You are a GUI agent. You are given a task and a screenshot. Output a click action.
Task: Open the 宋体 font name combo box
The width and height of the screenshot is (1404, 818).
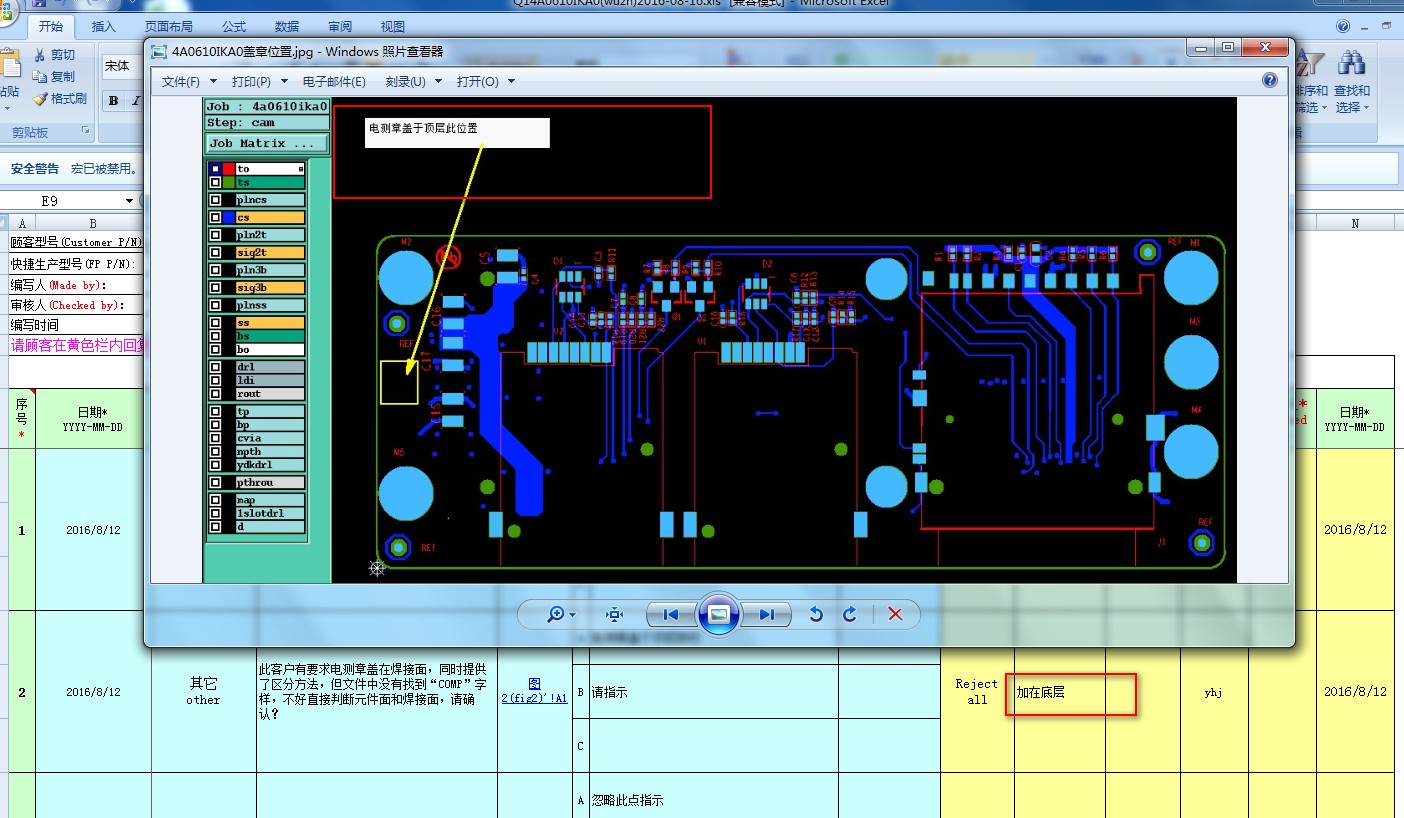tap(123, 66)
